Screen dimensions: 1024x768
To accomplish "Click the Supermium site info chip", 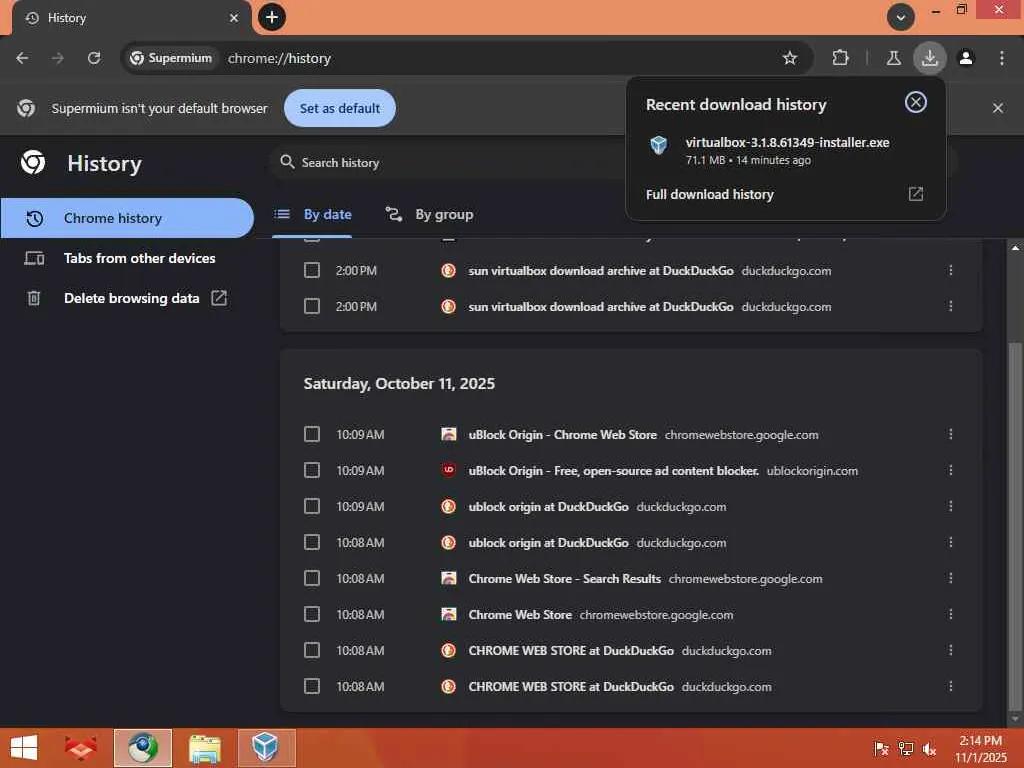I will coord(170,58).
